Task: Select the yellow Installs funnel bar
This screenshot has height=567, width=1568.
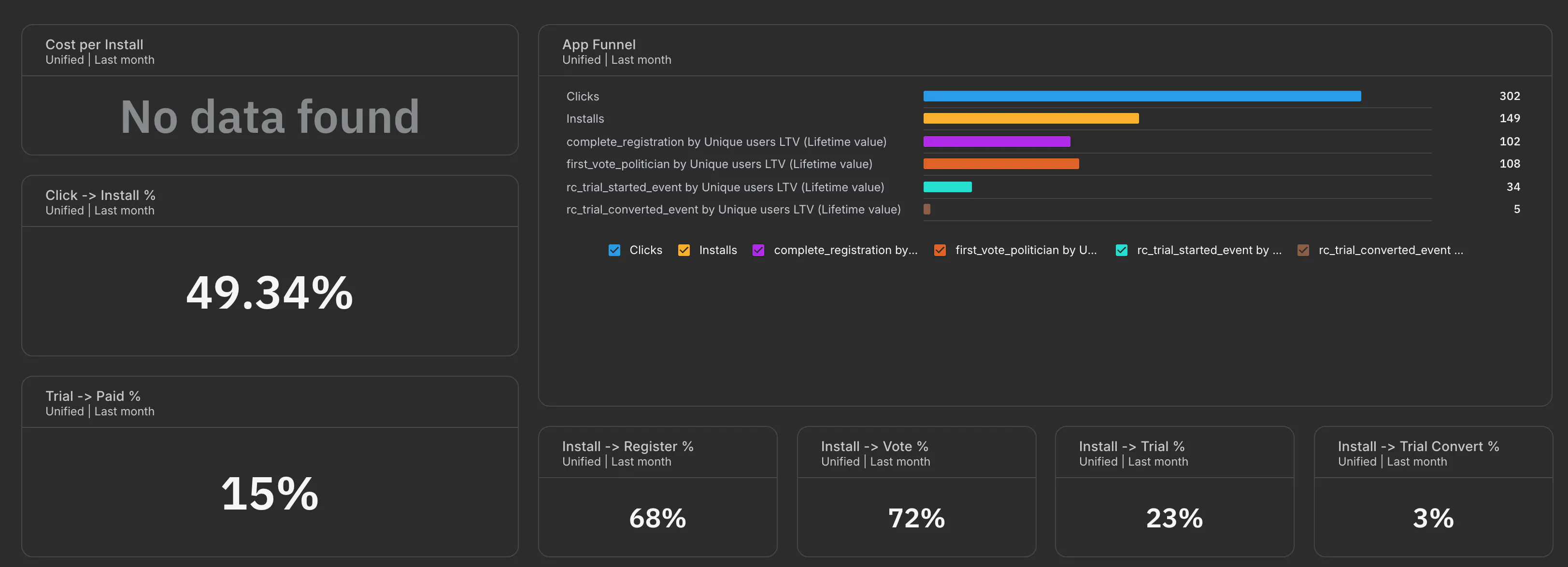Action: (x=1030, y=119)
